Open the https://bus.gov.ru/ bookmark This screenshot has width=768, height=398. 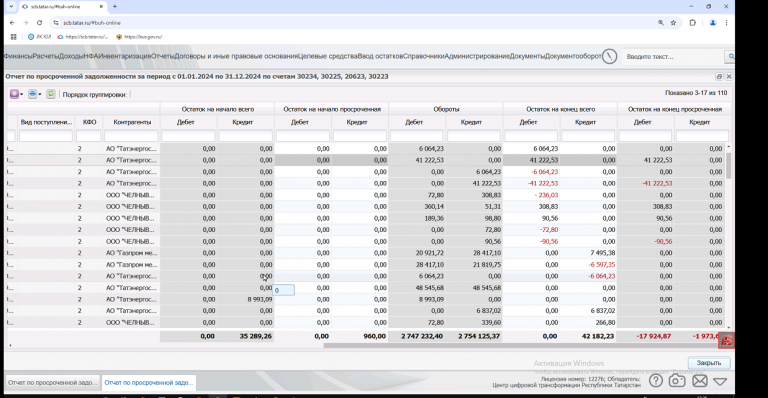pos(139,37)
